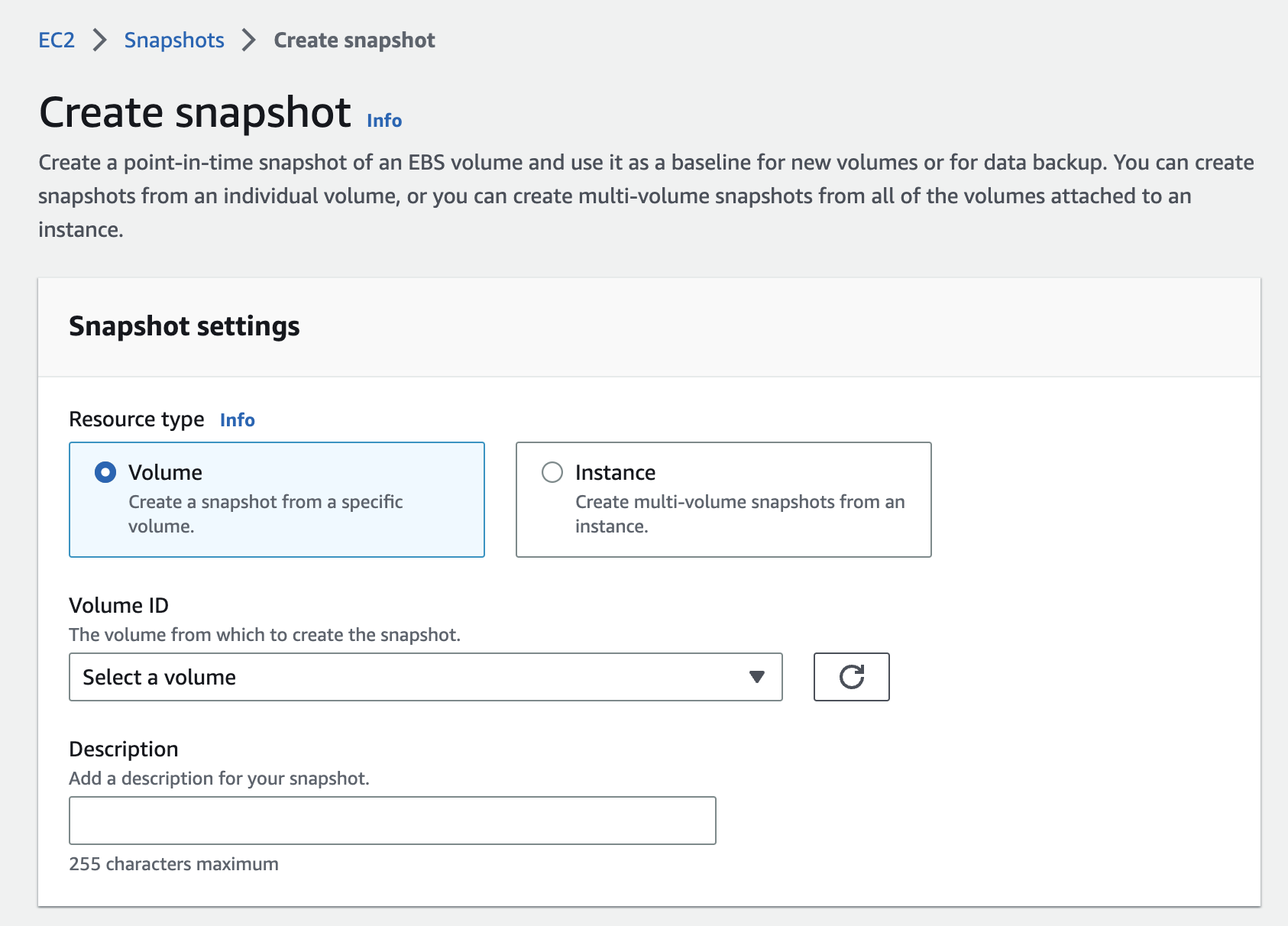Select the Instance radio button
The height and width of the screenshot is (926, 1288).
(552, 472)
